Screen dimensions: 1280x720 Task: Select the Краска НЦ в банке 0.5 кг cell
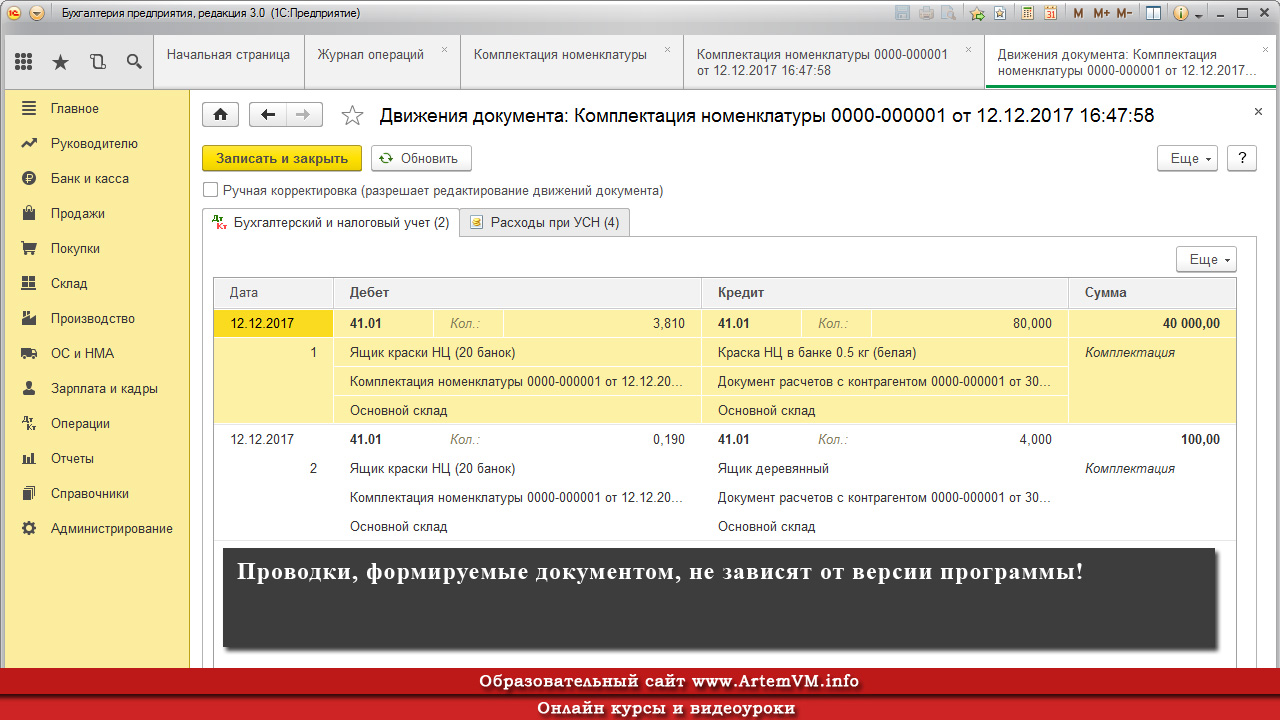(885, 352)
